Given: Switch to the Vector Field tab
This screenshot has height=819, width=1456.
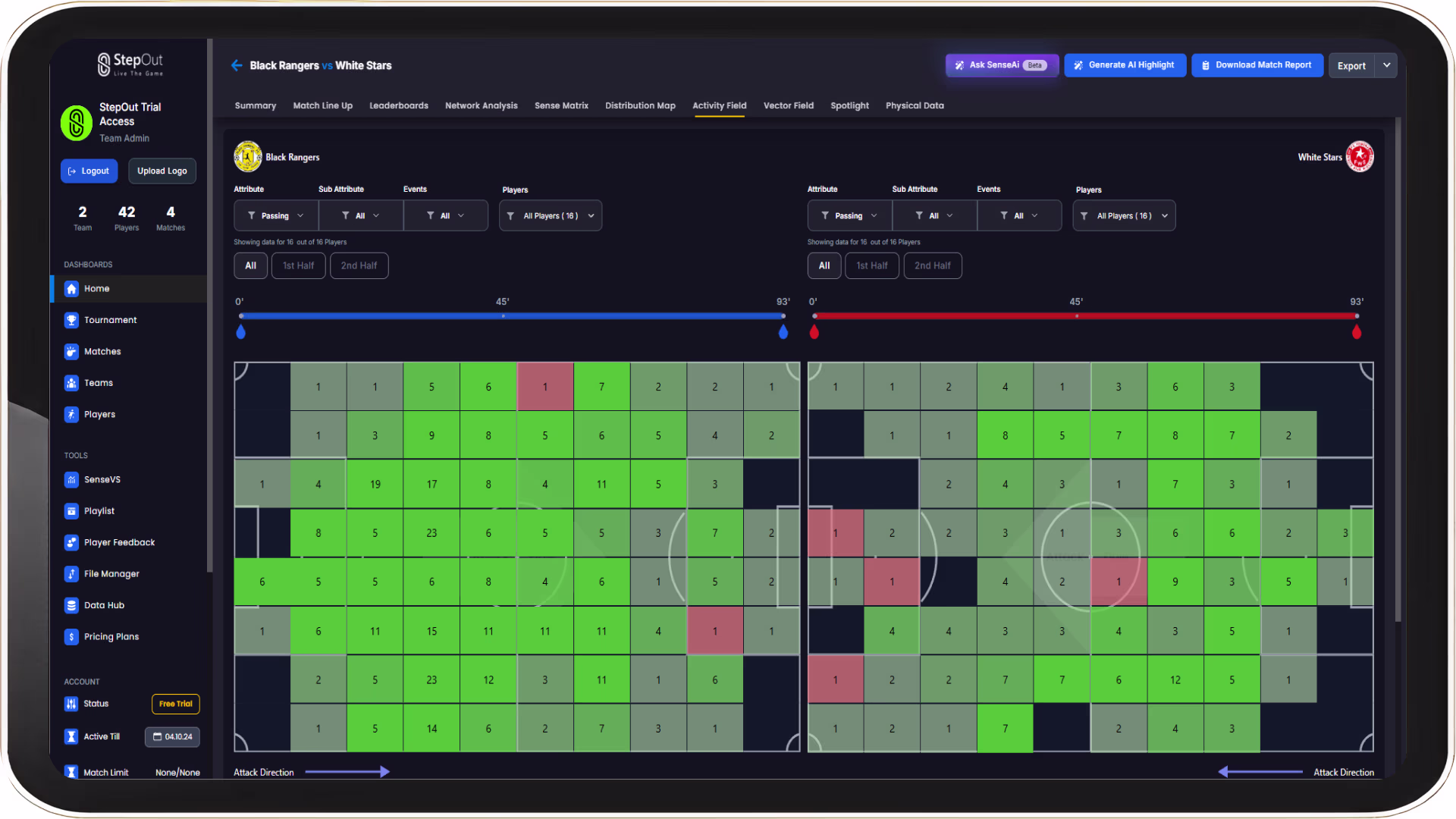Looking at the screenshot, I should click(788, 106).
